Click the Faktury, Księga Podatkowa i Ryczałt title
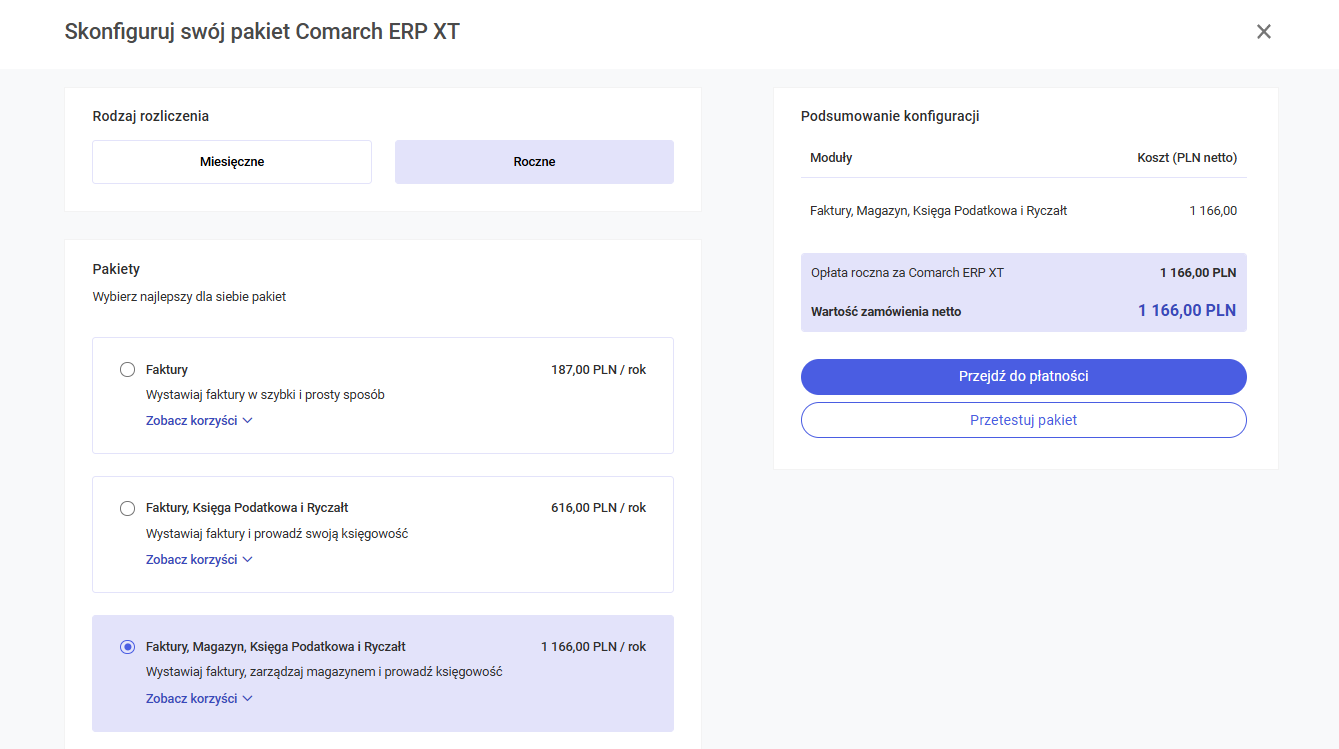 pyautogui.click(x=247, y=508)
